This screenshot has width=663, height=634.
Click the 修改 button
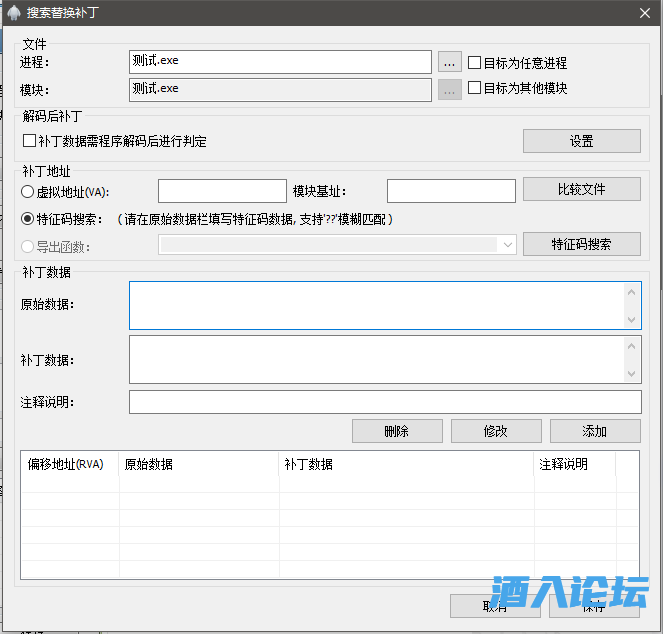click(496, 431)
